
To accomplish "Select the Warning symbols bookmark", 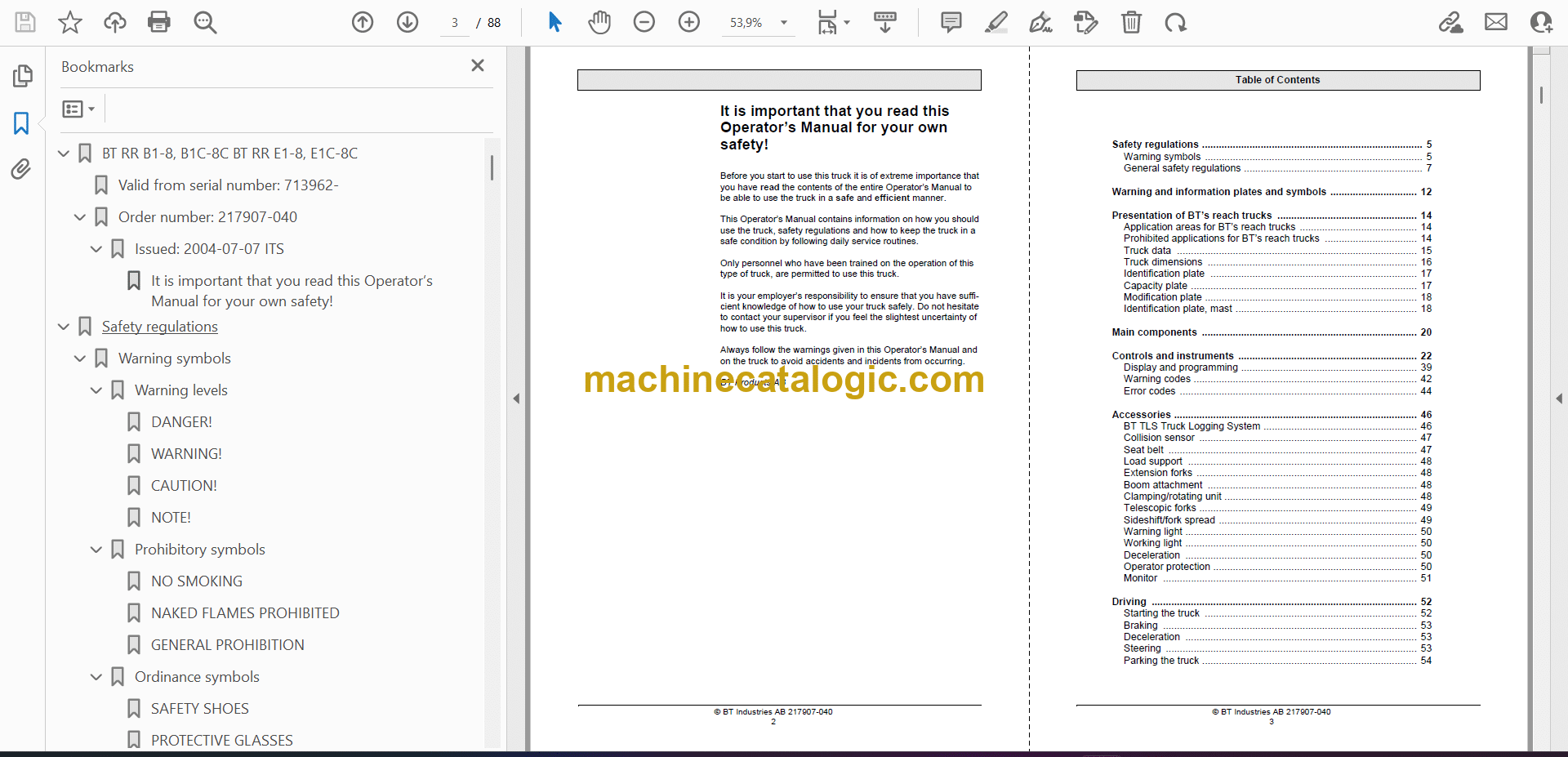I will tap(176, 358).
